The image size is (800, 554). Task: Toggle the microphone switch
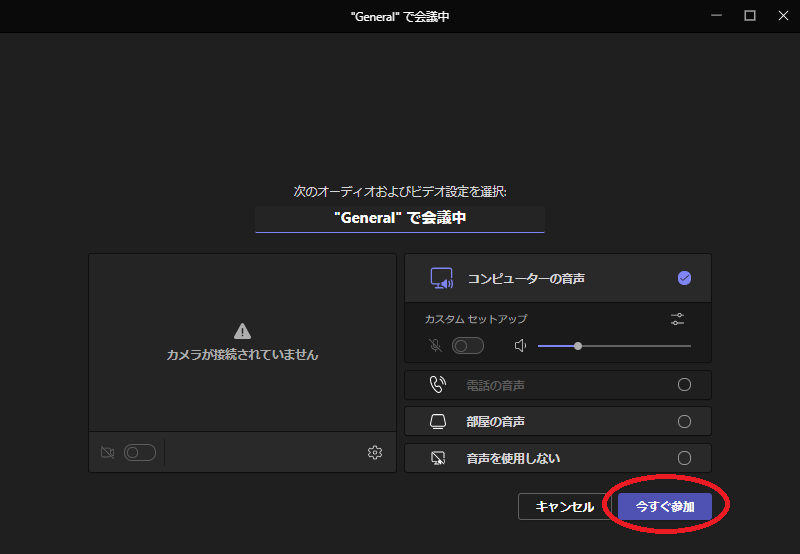468,346
